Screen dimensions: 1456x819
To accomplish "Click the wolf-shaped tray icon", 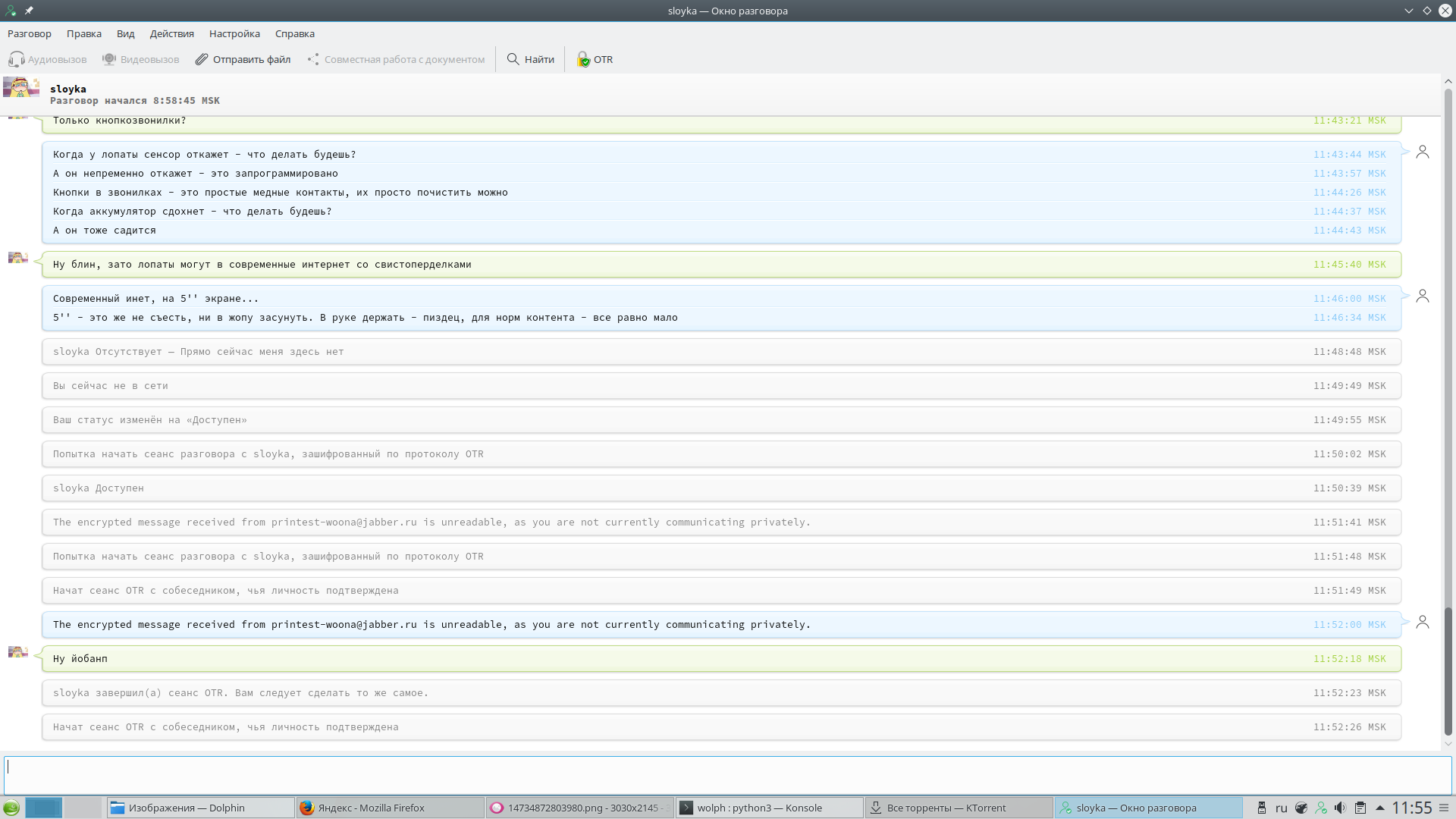I will [1301, 808].
